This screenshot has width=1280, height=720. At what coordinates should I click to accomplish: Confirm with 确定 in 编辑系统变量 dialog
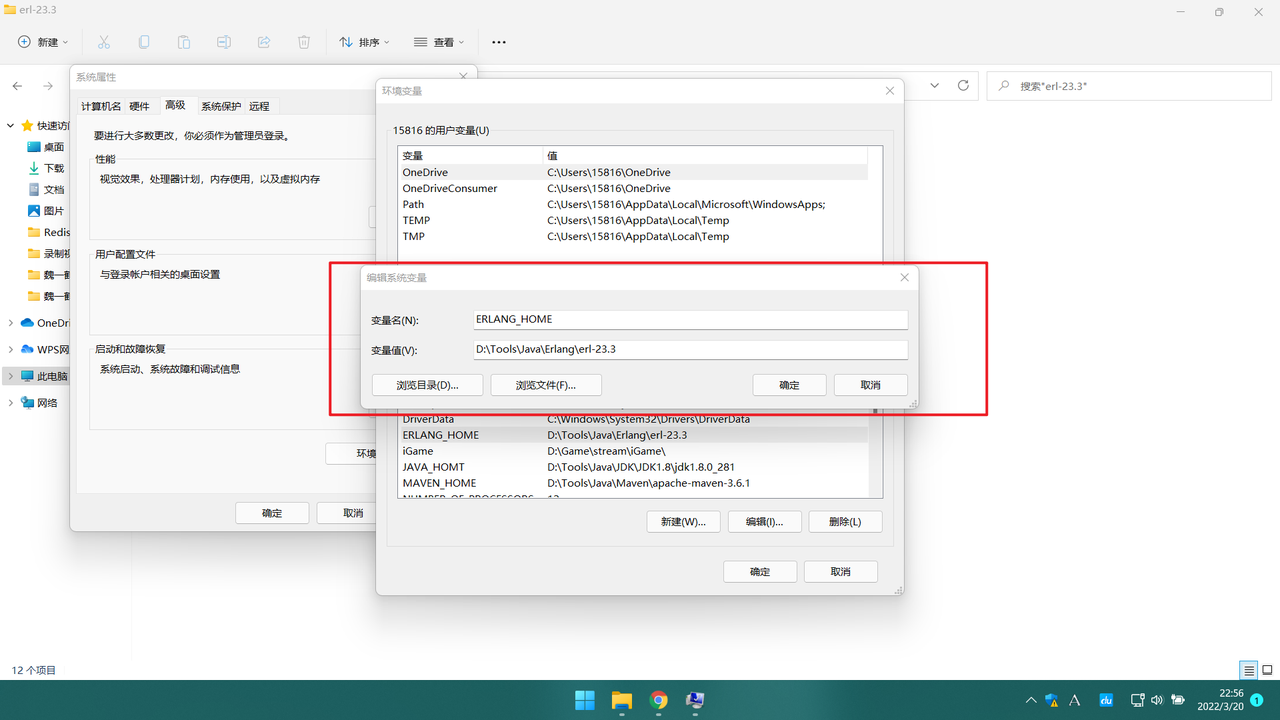[x=789, y=385]
